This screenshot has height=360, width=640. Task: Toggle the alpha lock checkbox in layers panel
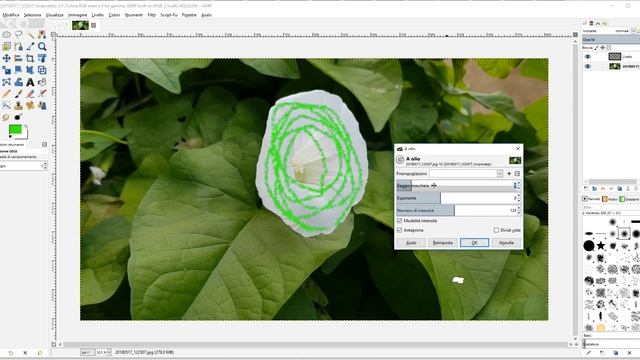[609, 48]
